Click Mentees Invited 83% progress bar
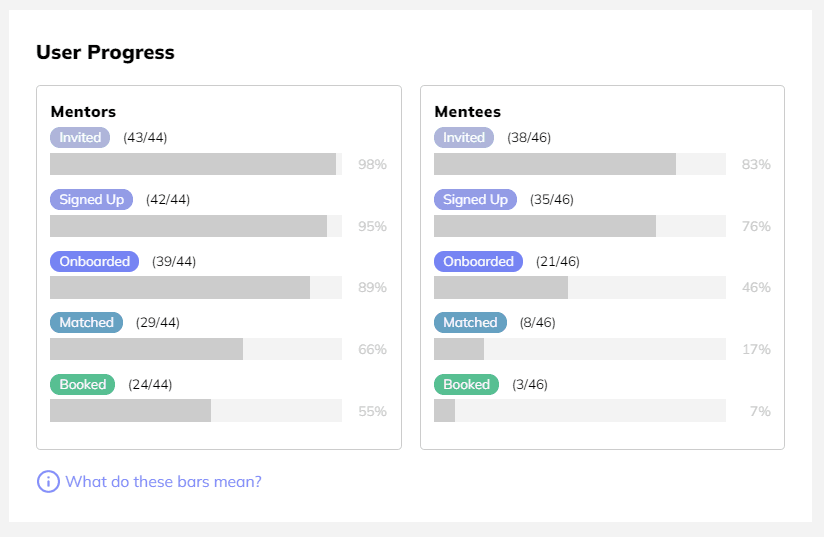Viewport: 824px width, 537px height. click(580, 164)
